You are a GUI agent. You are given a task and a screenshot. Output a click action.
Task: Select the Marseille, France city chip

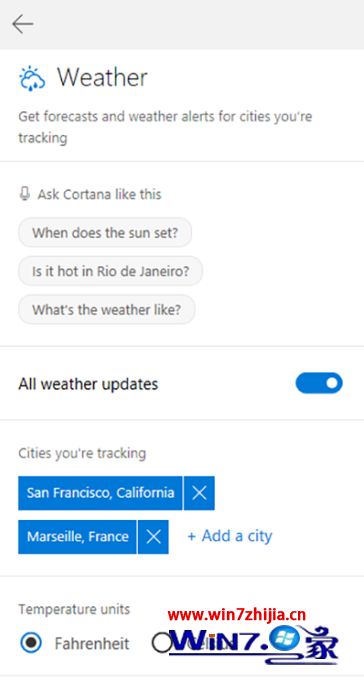pyautogui.click(x=77, y=537)
